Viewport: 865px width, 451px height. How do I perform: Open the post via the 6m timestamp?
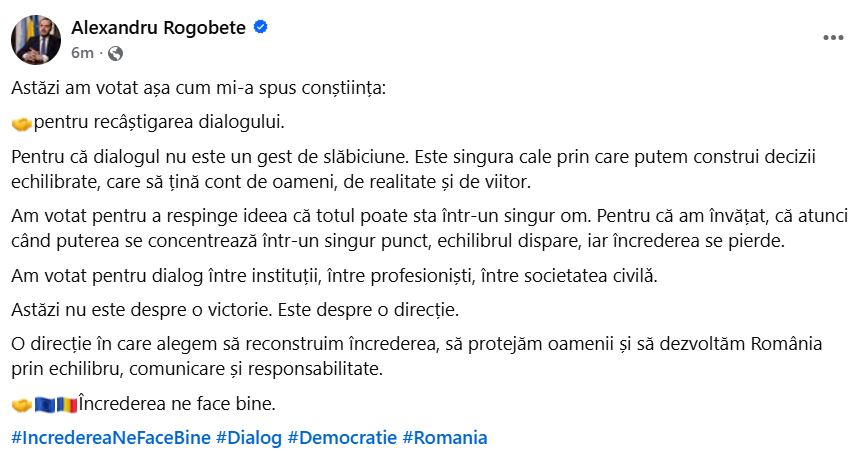tap(82, 53)
